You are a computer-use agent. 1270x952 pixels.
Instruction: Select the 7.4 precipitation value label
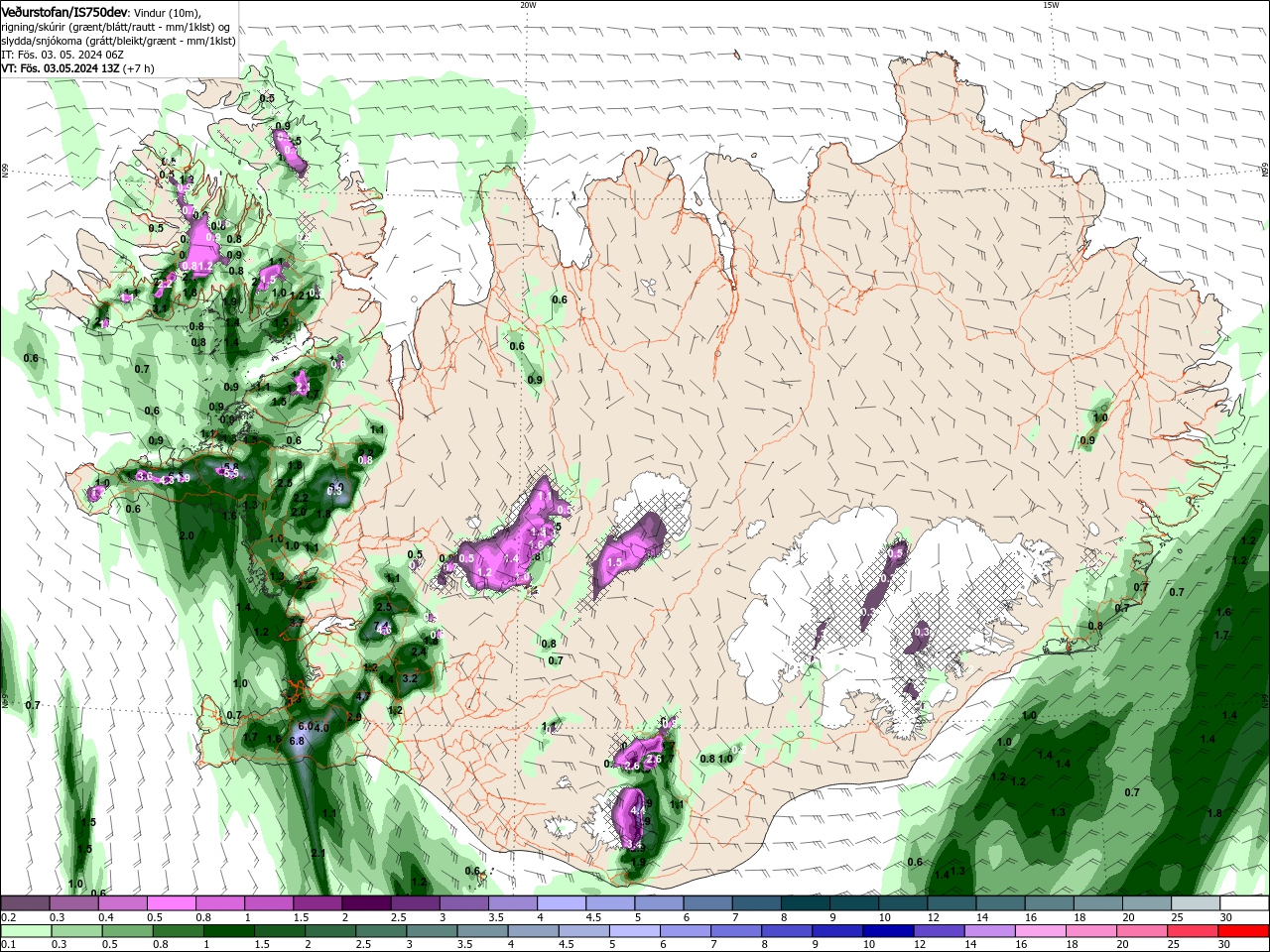[382, 625]
